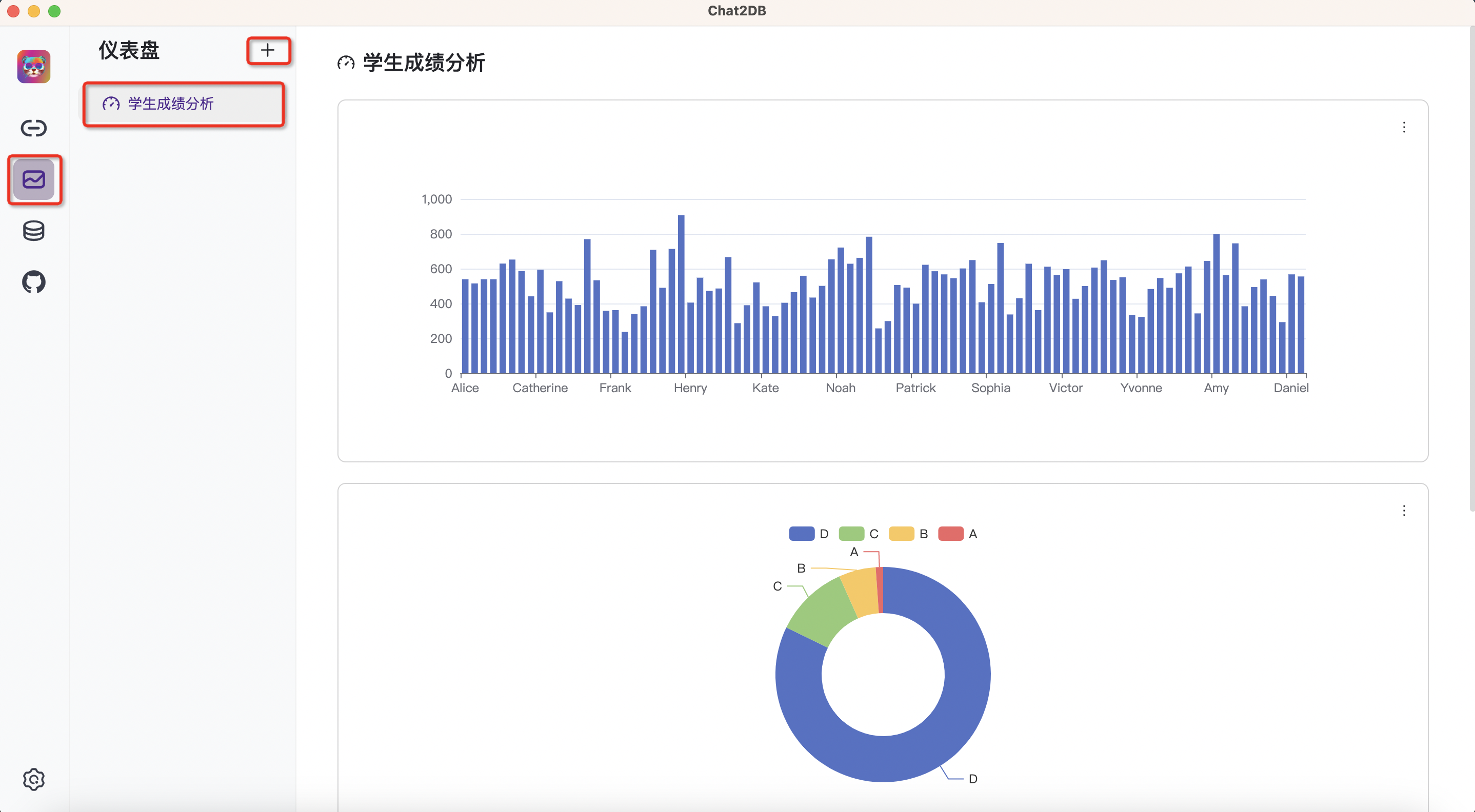The height and width of the screenshot is (812, 1475).
Task: Click the A label above the donut
Action: tap(854, 552)
